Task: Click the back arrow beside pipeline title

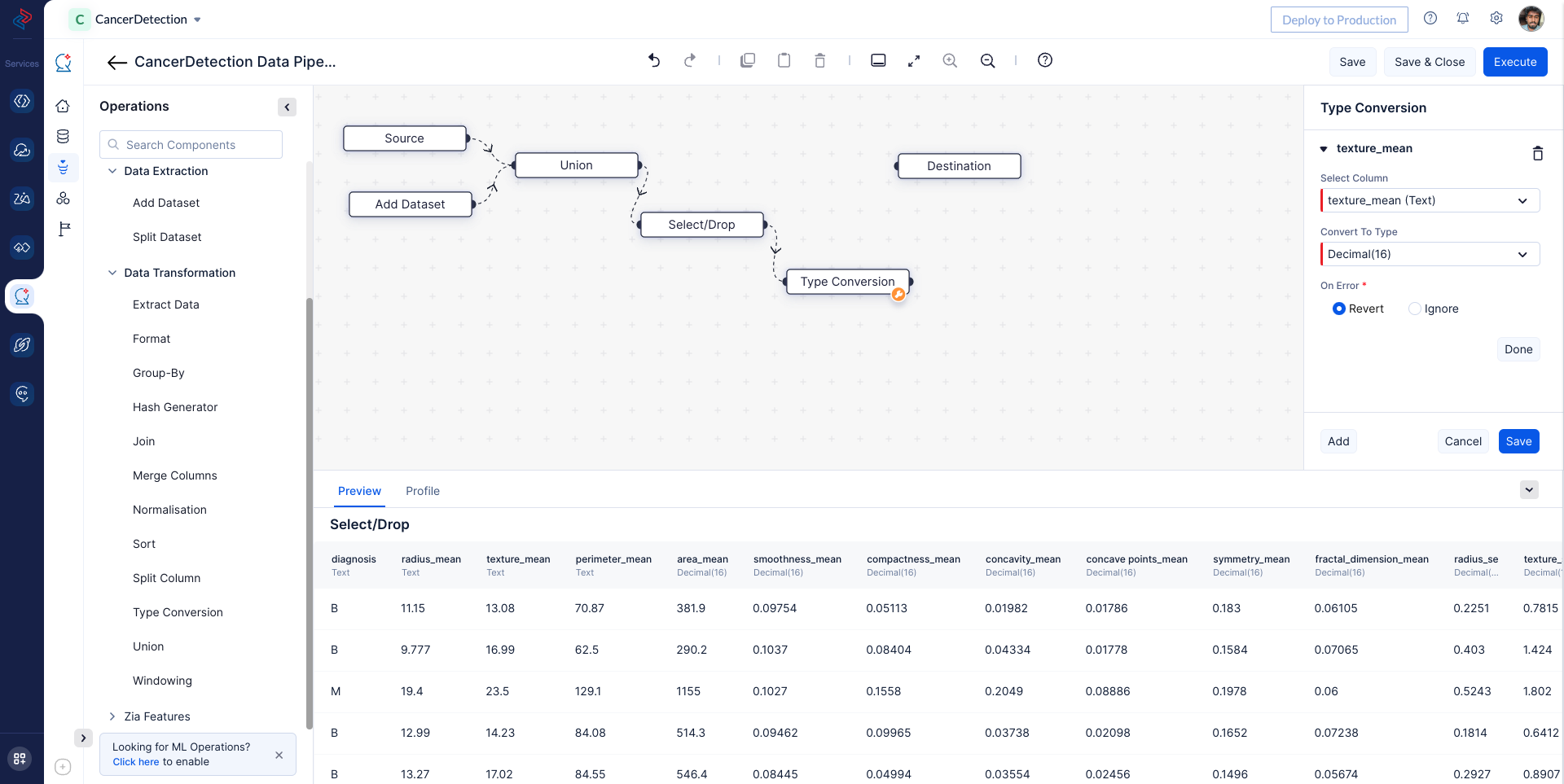Action: (x=116, y=63)
